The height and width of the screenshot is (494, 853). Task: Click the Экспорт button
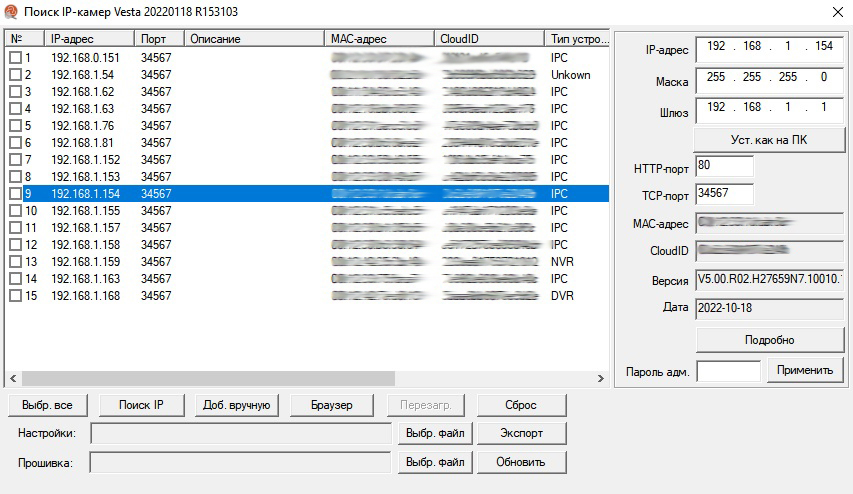tap(521, 433)
